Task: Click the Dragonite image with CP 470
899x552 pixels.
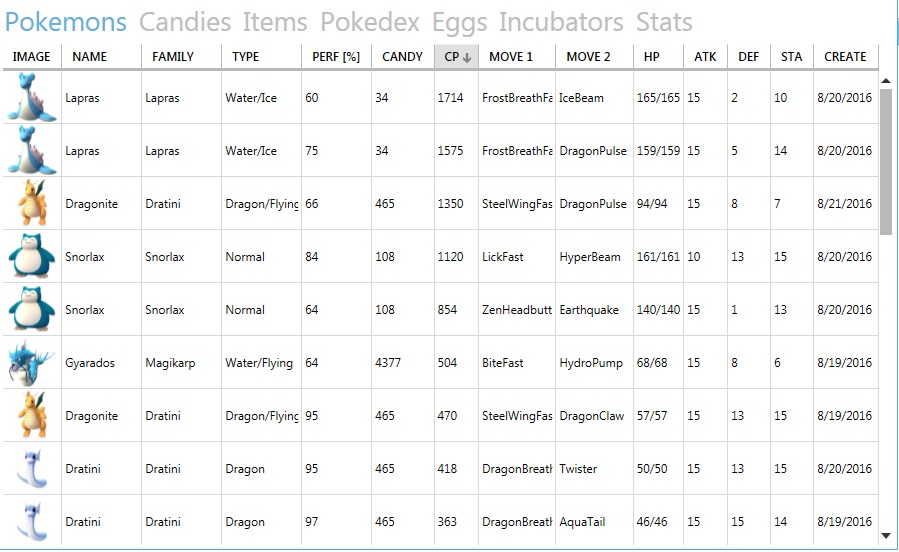Action: tap(32, 416)
